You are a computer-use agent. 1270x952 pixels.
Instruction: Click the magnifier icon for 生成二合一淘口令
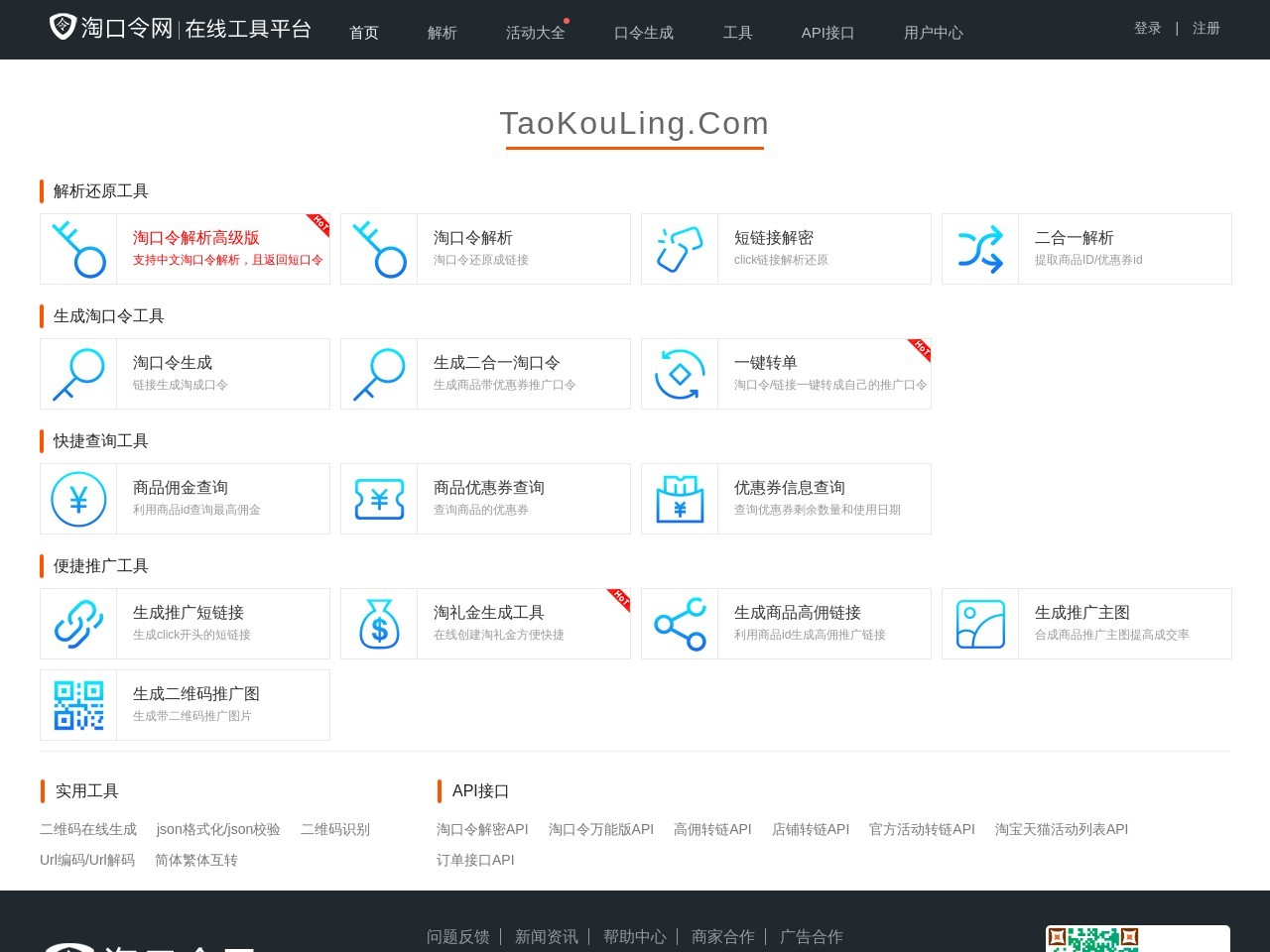click(x=379, y=374)
